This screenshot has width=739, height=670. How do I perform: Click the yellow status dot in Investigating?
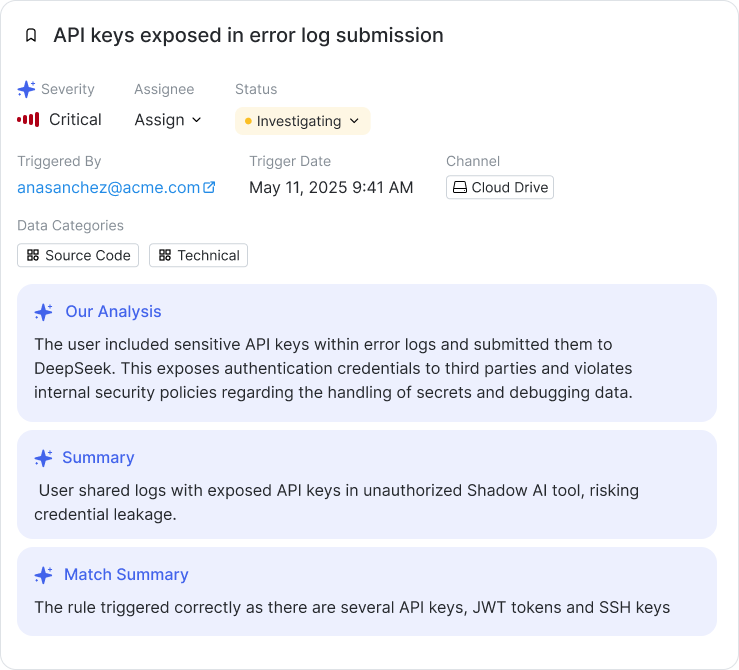[x=248, y=122]
